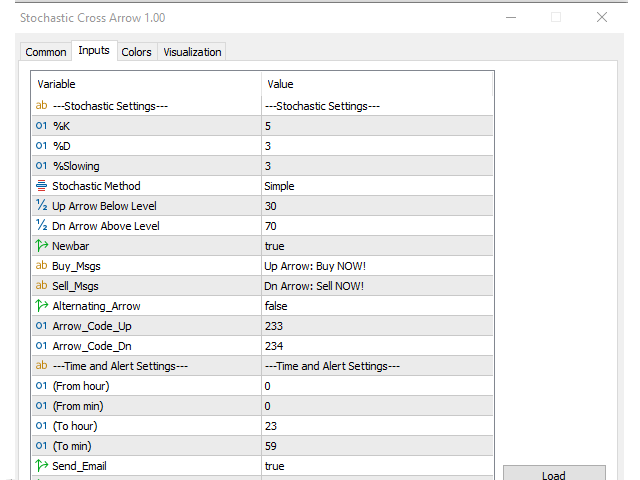640x480 pixels.
Task: Select the Inputs tab
Action: (94, 51)
